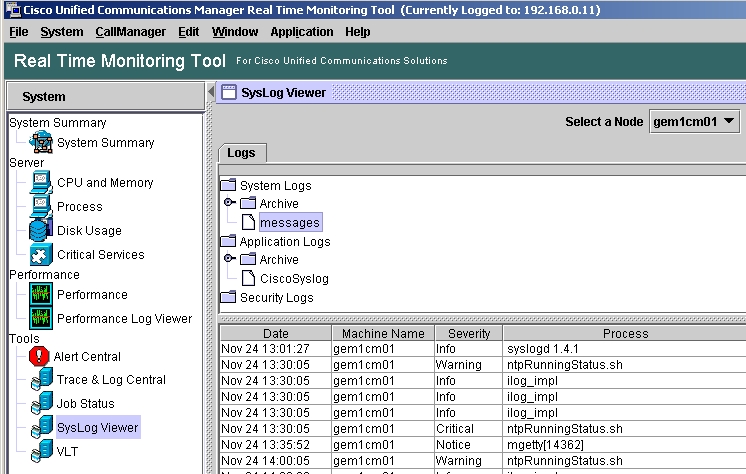This screenshot has height=474, width=746.
Task: Click the SysLog Viewer window title icon
Action: click(229, 92)
